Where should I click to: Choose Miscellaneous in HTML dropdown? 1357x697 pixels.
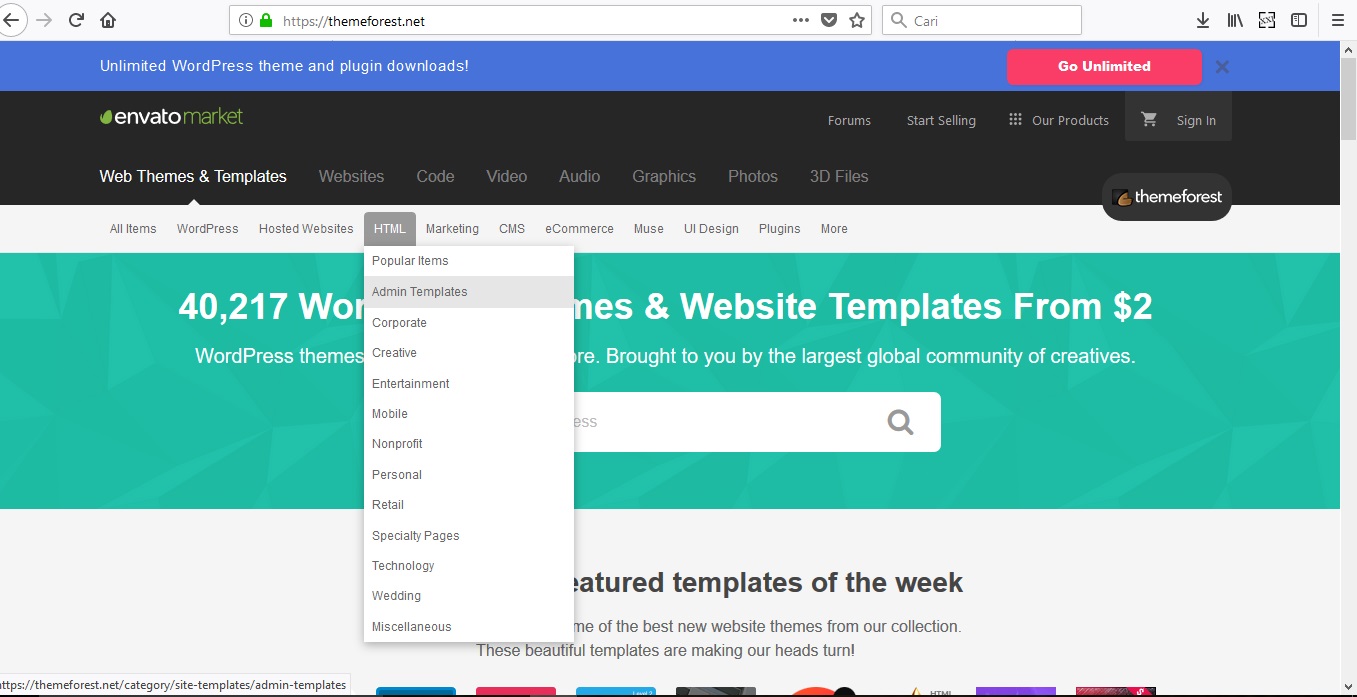coord(469,627)
